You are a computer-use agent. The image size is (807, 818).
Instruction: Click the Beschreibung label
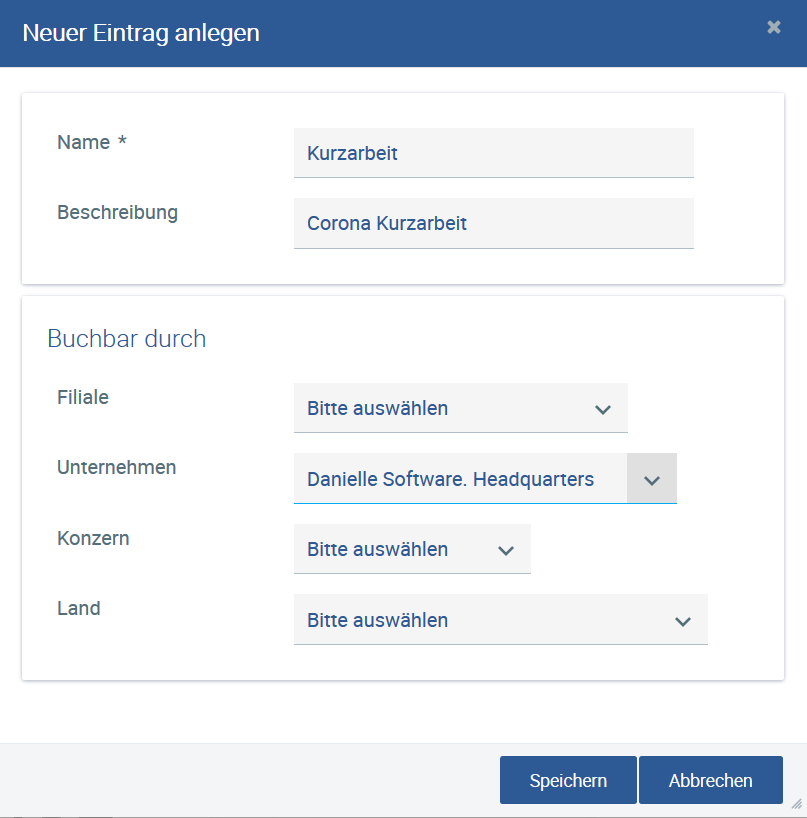click(x=117, y=213)
